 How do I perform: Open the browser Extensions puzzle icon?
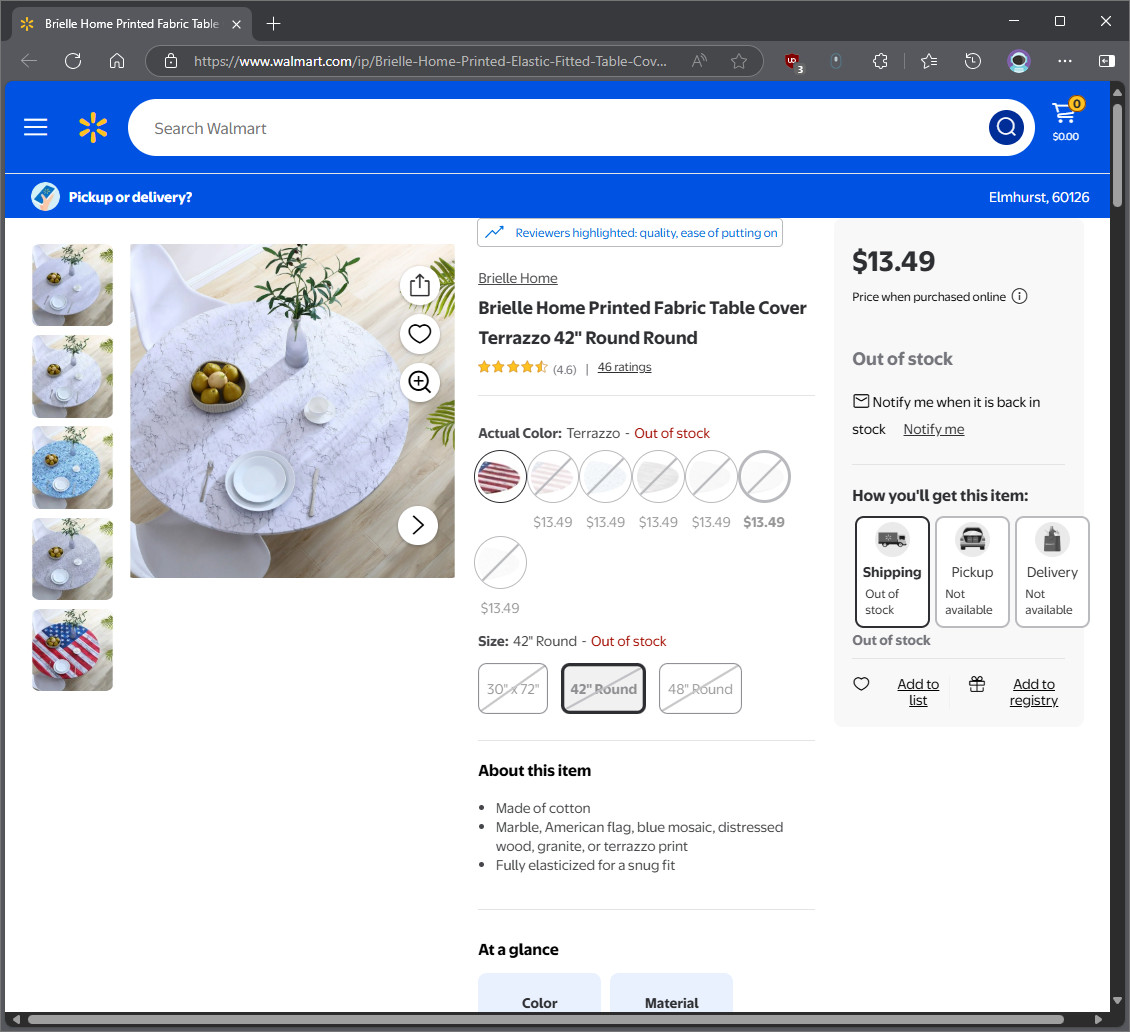point(880,61)
